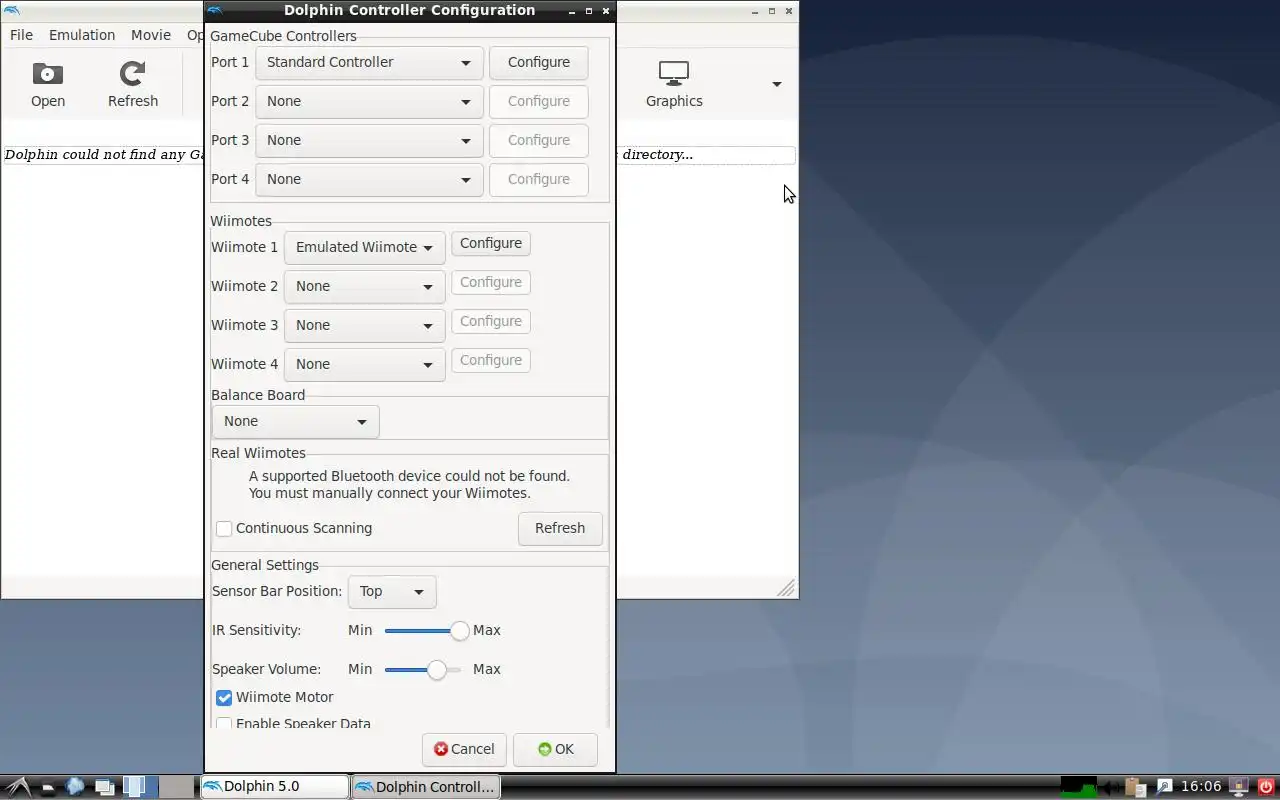Viewport: 1280px width, 800px height.
Task: Open the Emulation menu in Dolphin
Action: coord(82,35)
